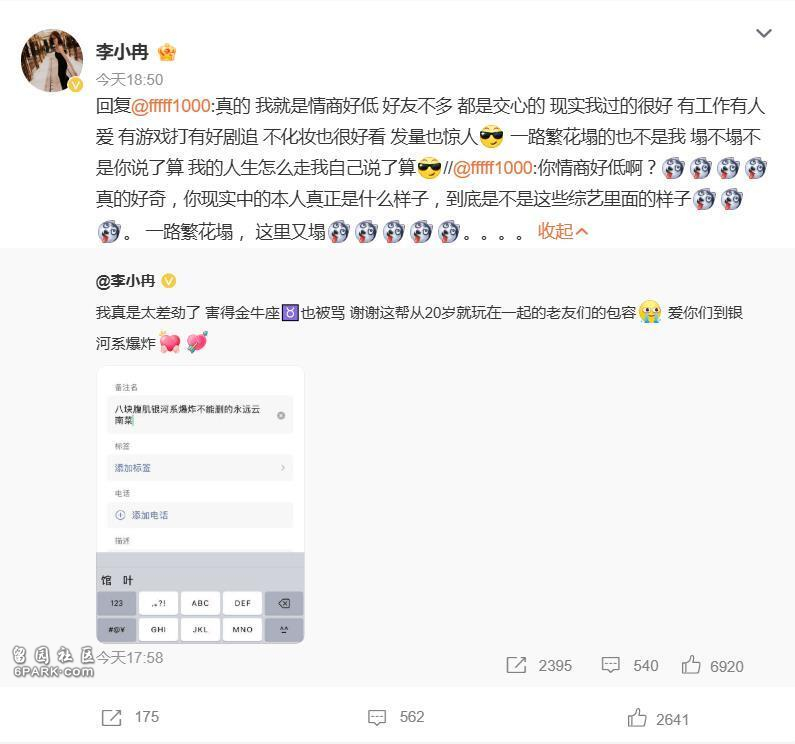
Task: Click the crown membership badge icon
Action: point(167,52)
